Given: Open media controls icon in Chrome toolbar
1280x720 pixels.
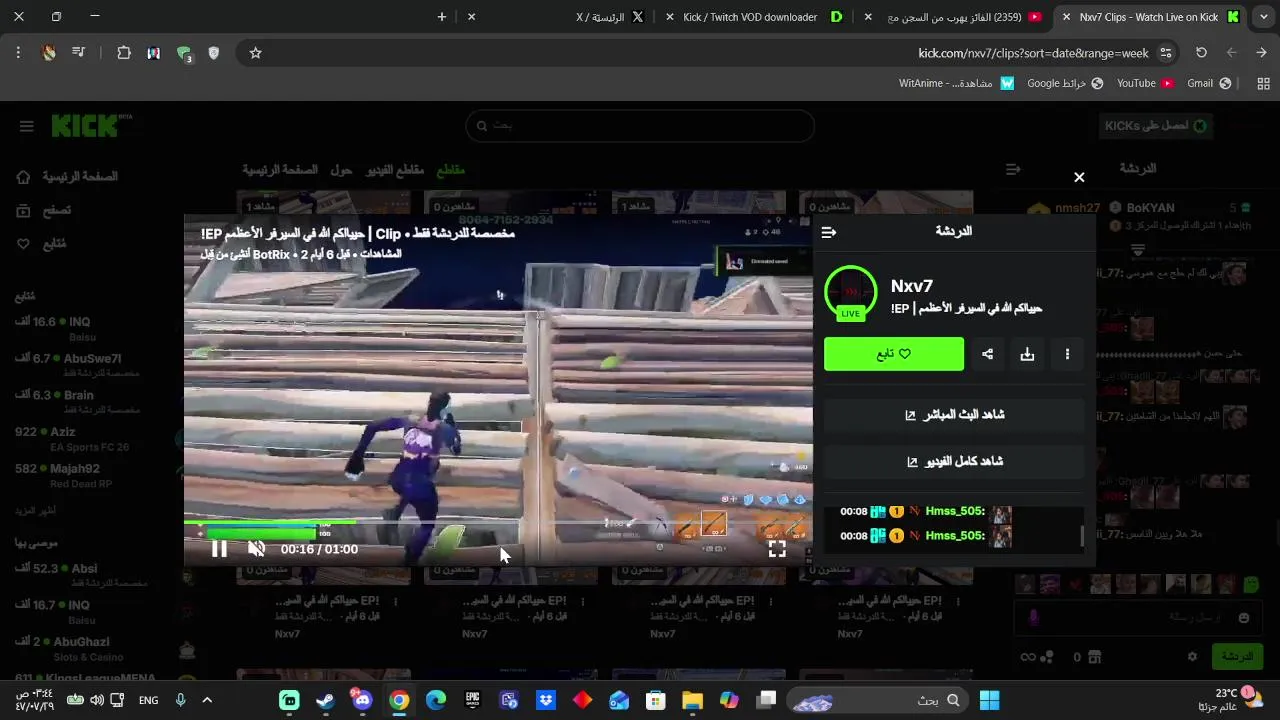Looking at the screenshot, I should (x=78, y=53).
